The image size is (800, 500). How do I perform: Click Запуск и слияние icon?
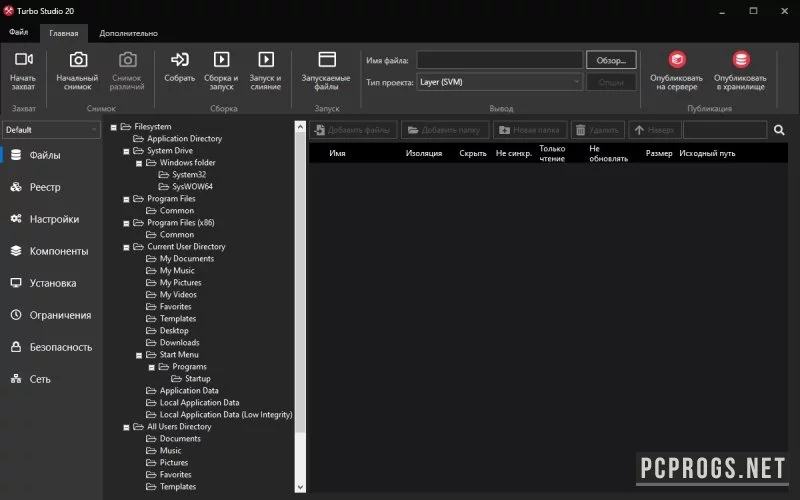[266, 60]
